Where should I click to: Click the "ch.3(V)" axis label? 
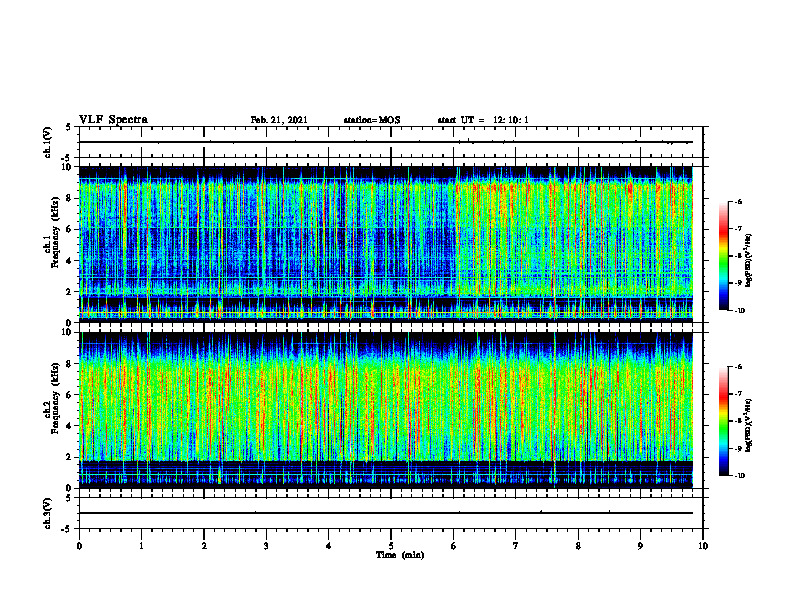pyautogui.click(x=47, y=513)
